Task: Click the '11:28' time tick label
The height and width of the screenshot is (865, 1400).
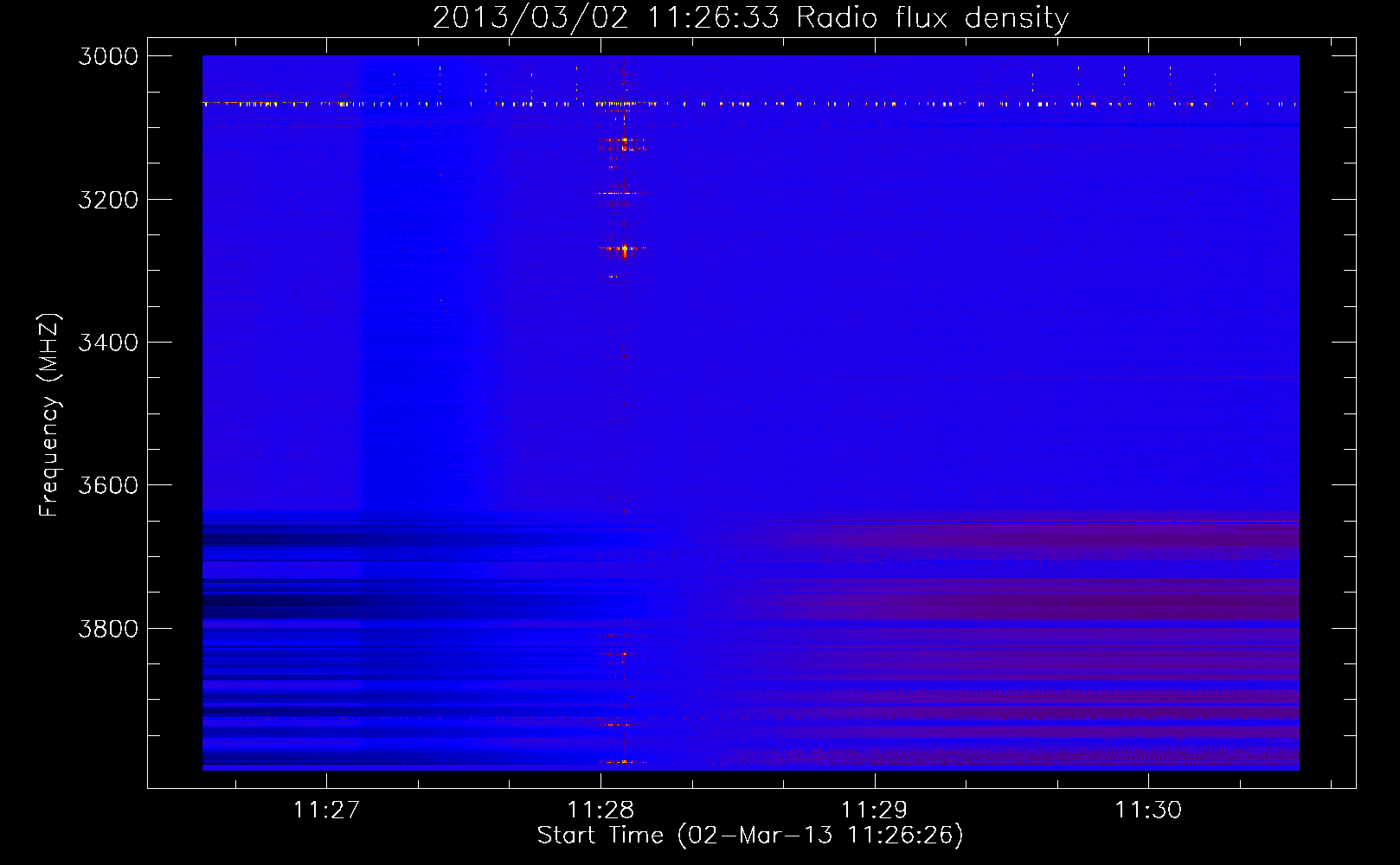Action: pyautogui.click(x=600, y=810)
